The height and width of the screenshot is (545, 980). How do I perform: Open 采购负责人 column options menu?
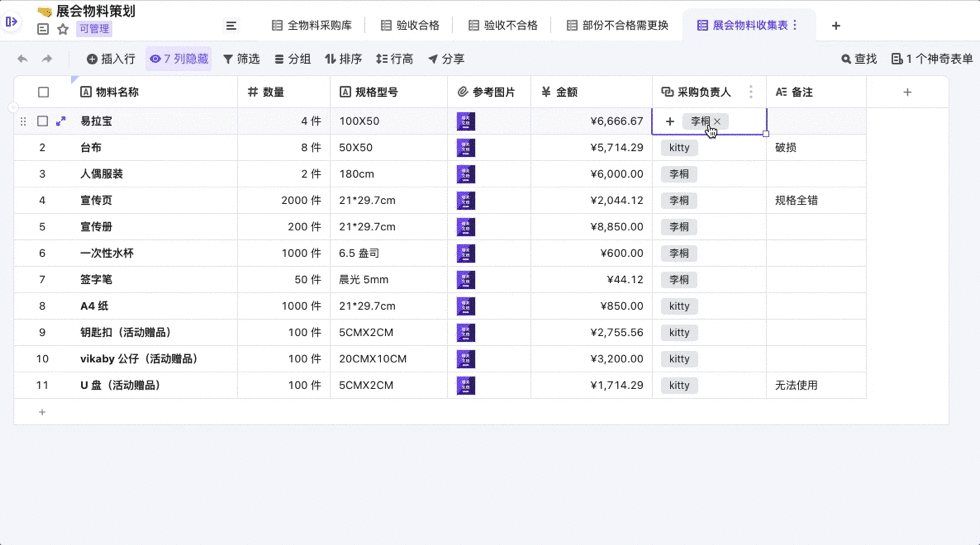click(x=751, y=92)
